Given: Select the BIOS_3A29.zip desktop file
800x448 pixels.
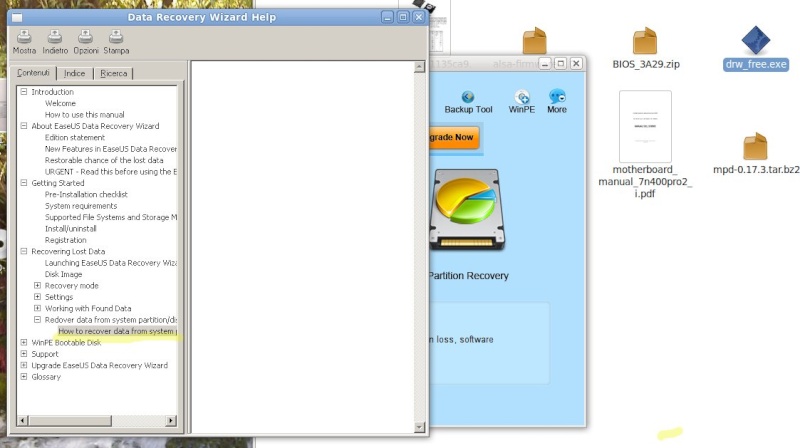Looking at the screenshot, I should pos(645,48).
